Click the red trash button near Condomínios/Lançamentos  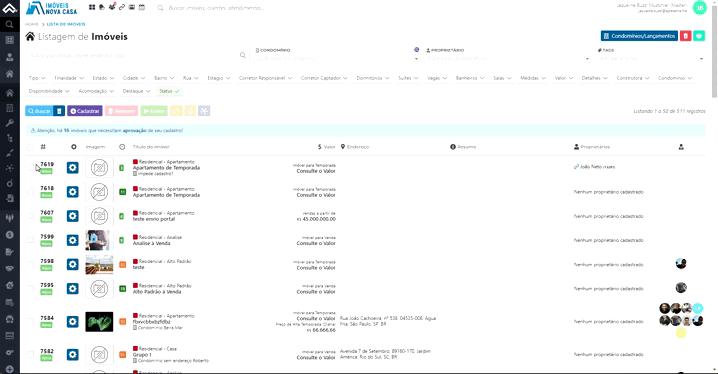point(685,36)
